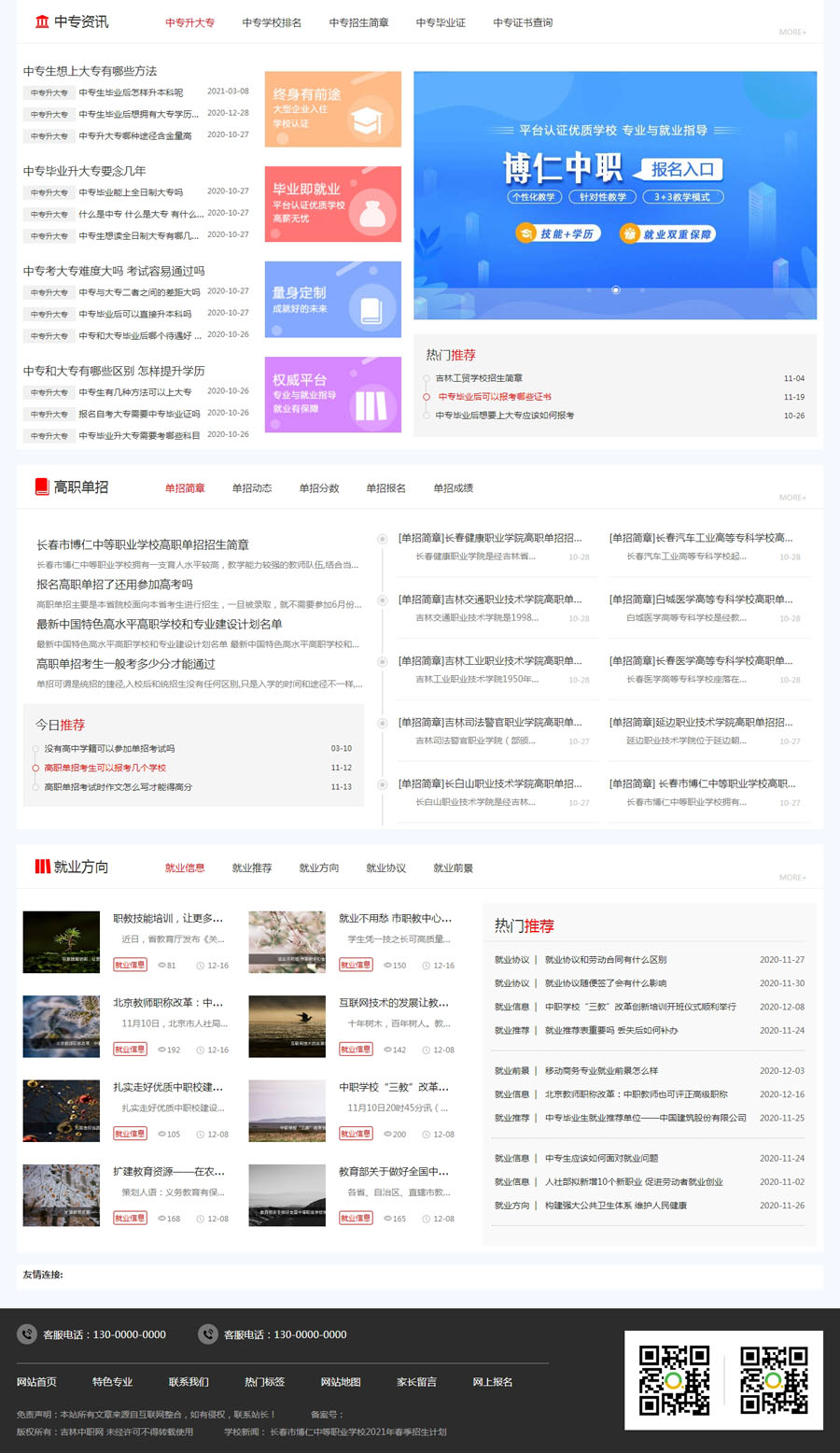The width and height of the screenshot is (840, 1453).
Task: Click the 报名入口 button on the banner
Action: pos(681,169)
